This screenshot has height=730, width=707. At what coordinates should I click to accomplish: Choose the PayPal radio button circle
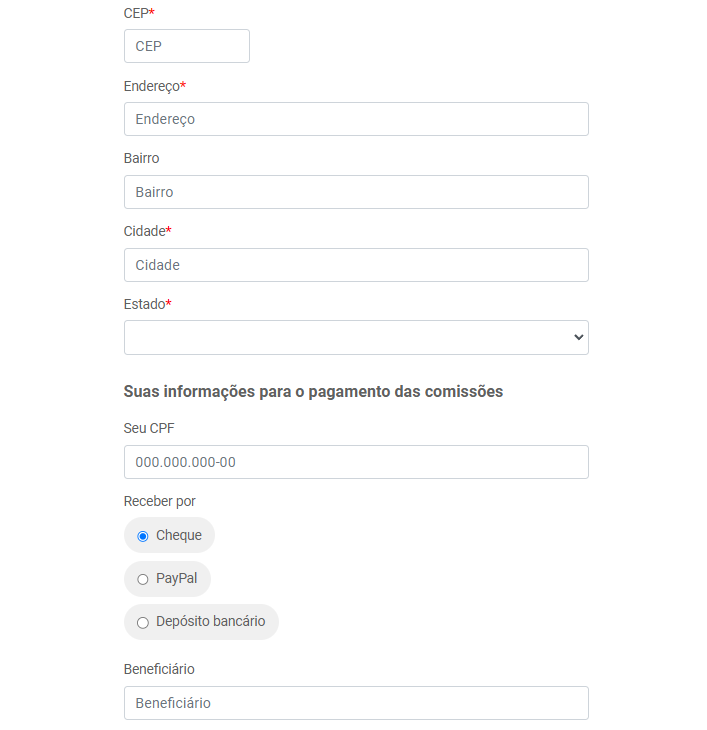[x=143, y=579]
